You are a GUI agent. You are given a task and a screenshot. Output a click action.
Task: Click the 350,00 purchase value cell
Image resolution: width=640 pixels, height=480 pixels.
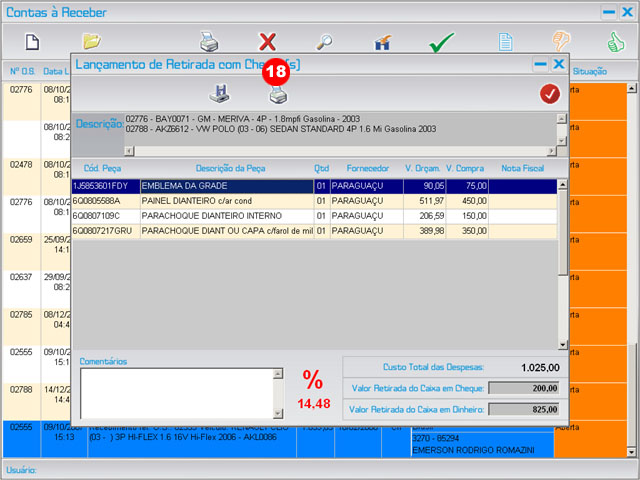point(467,231)
